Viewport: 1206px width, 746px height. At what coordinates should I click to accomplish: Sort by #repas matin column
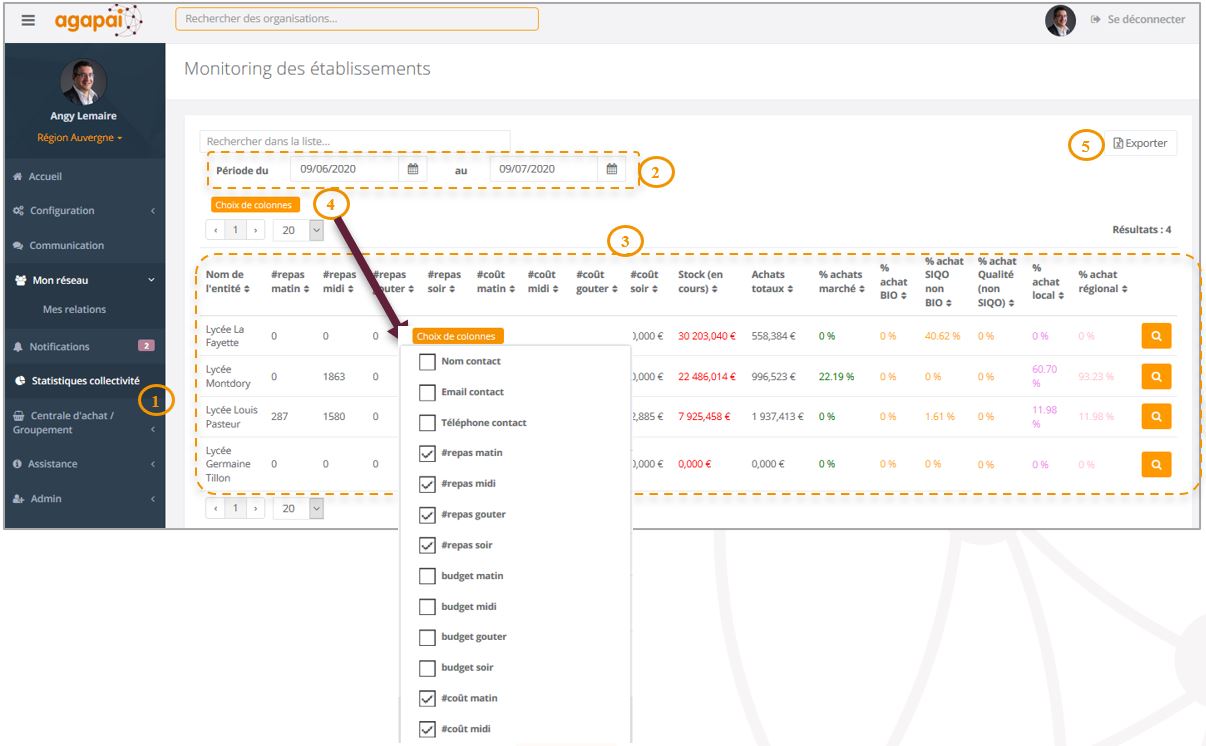pos(292,282)
